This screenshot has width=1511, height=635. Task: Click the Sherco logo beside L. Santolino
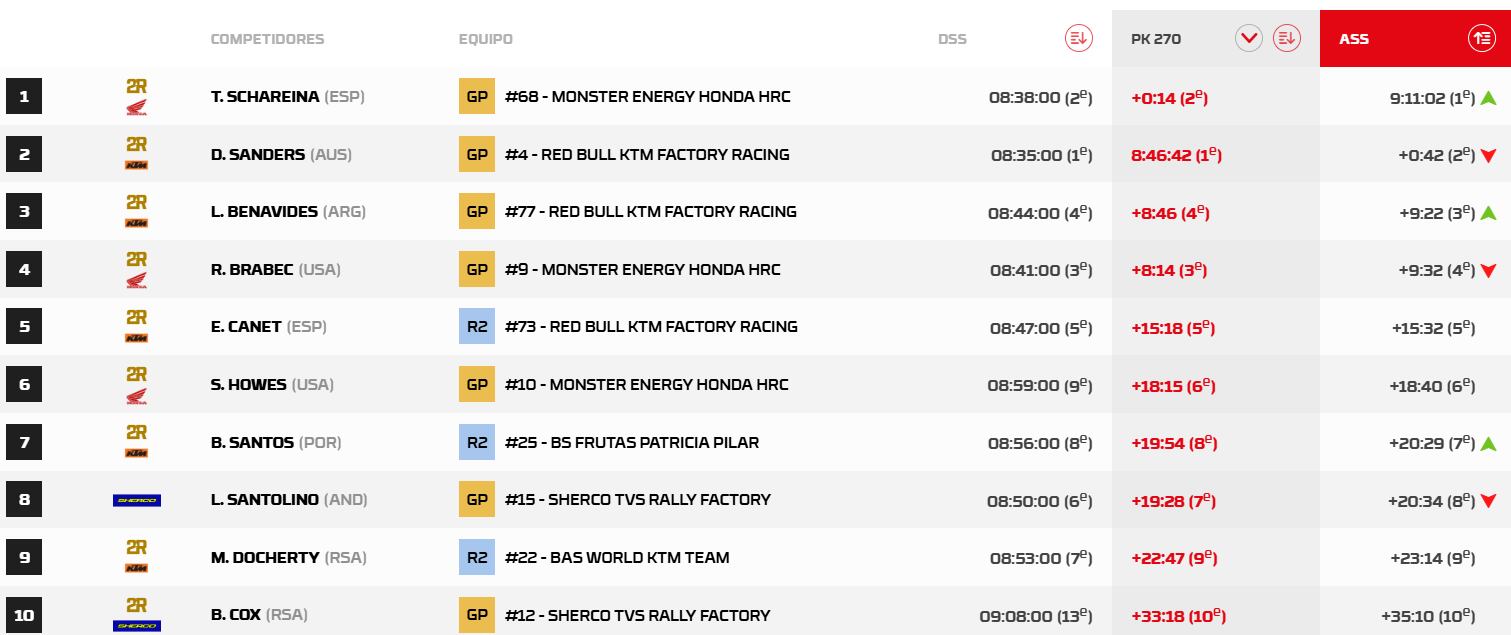click(137, 500)
